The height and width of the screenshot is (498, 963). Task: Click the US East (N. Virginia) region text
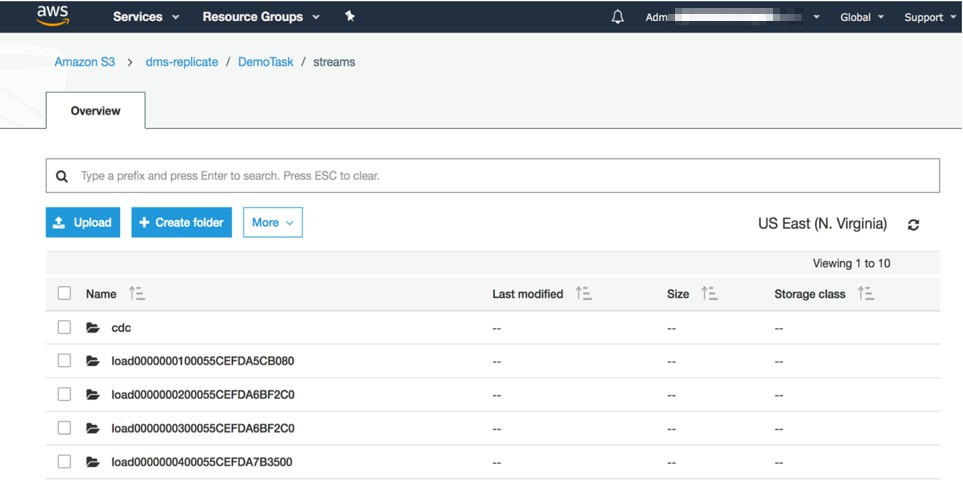pyautogui.click(x=822, y=224)
